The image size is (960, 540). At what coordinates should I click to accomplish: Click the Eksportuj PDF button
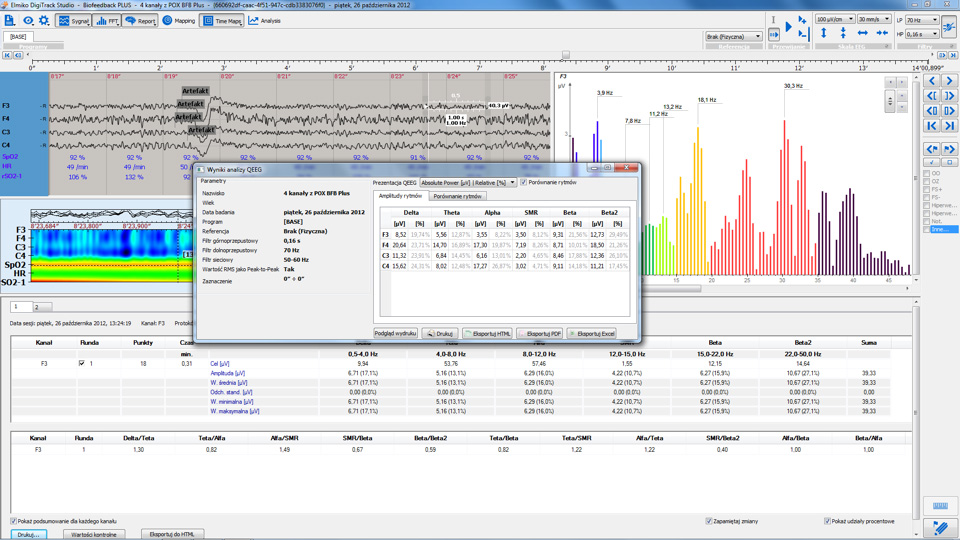coord(540,334)
